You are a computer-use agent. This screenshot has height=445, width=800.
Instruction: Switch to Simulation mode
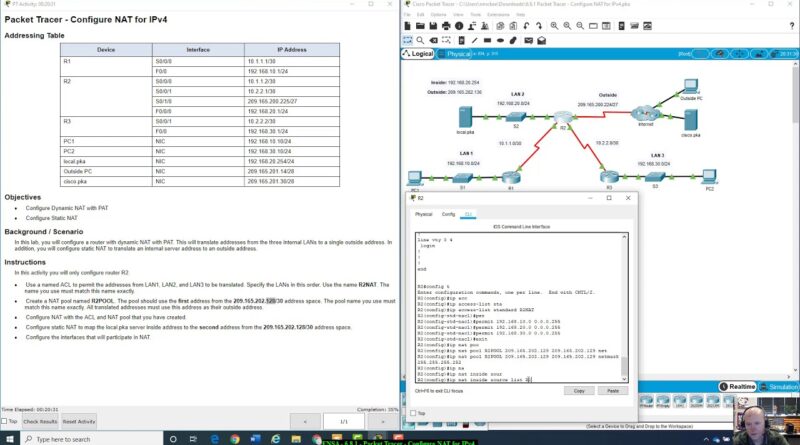pos(779,387)
